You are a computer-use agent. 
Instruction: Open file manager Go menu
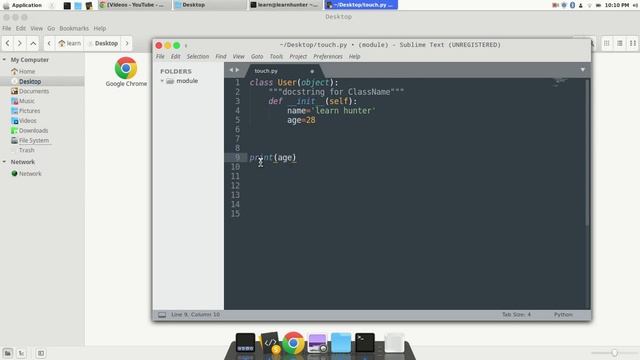(x=51, y=29)
